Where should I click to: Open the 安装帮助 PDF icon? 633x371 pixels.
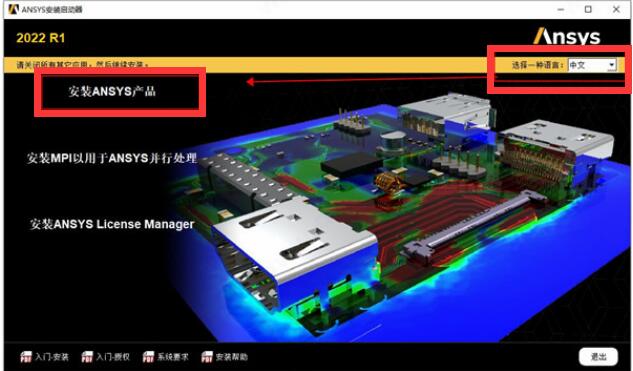(x=207, y=357)
